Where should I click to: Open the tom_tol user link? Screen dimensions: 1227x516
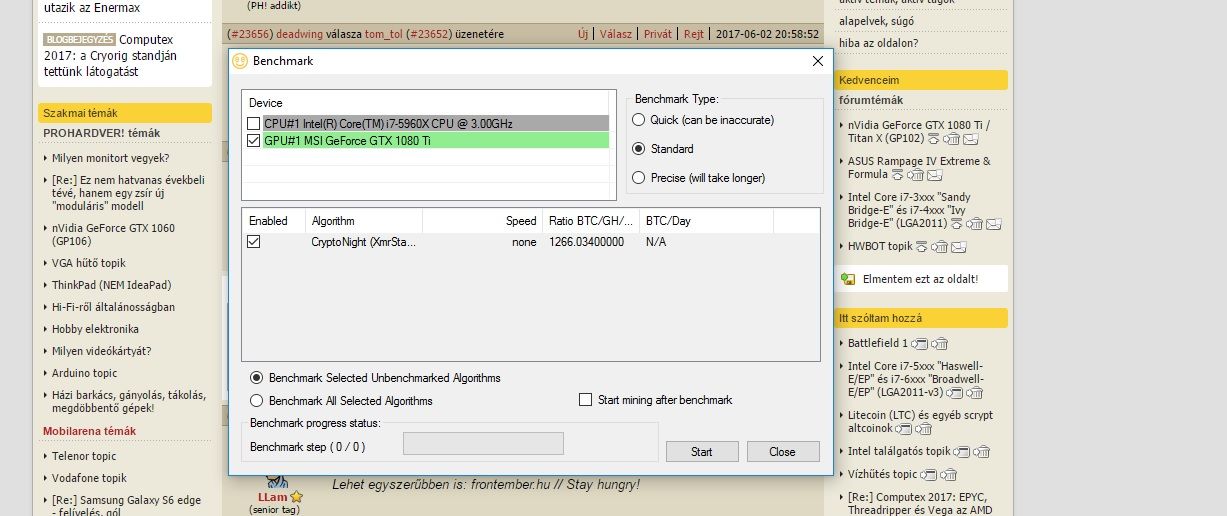pos(384,34)
